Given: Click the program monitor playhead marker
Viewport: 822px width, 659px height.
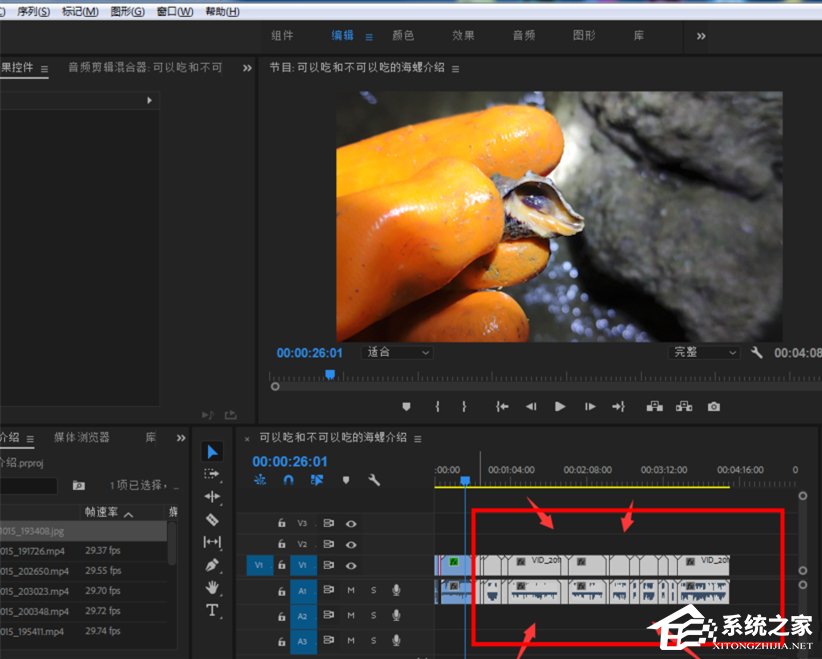Looking at the screenshot, I should point(330,374).
